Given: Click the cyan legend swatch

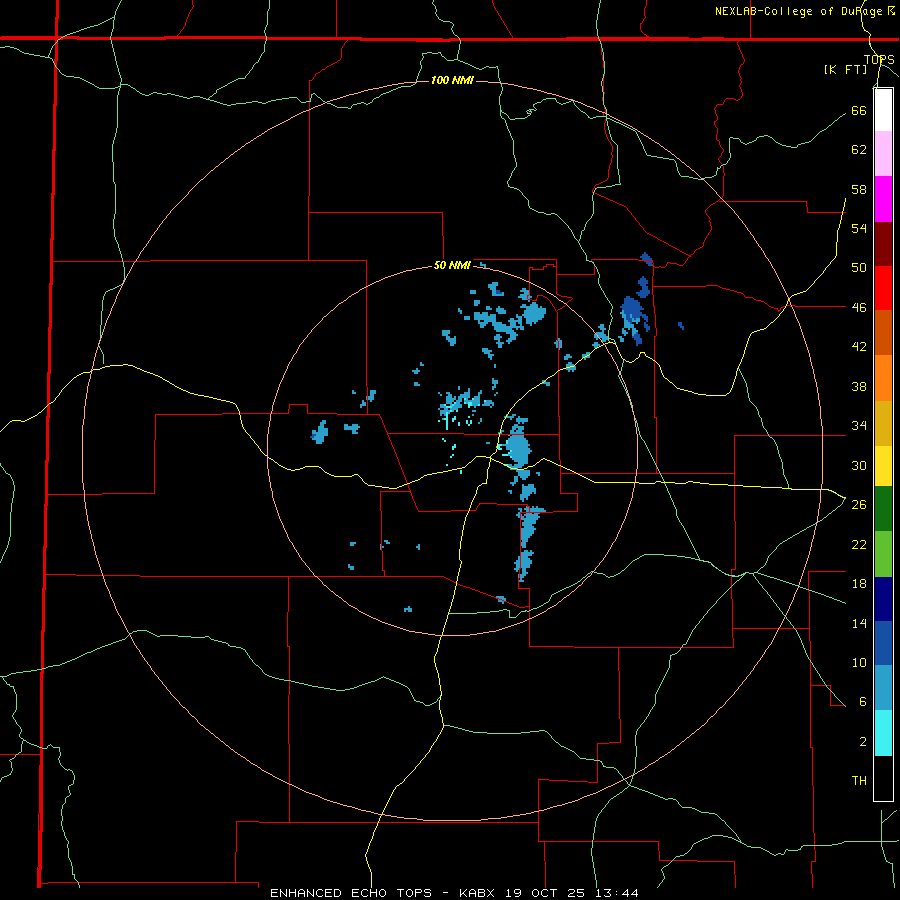Looking at the screenshot, I should [883, 733].
